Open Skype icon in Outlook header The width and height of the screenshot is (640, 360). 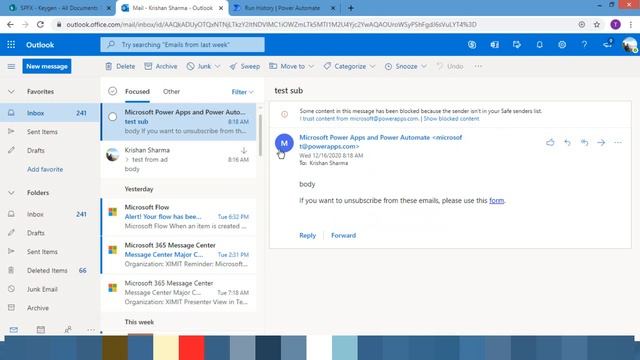472,44
